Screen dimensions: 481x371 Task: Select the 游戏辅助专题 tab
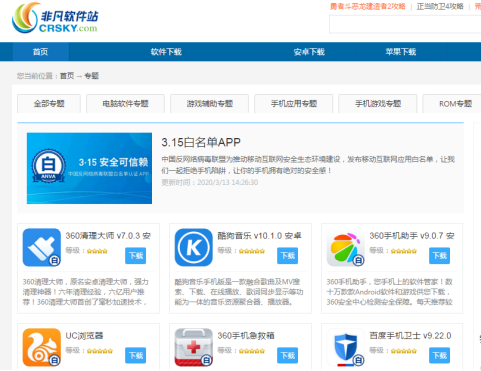click(209, 104)
